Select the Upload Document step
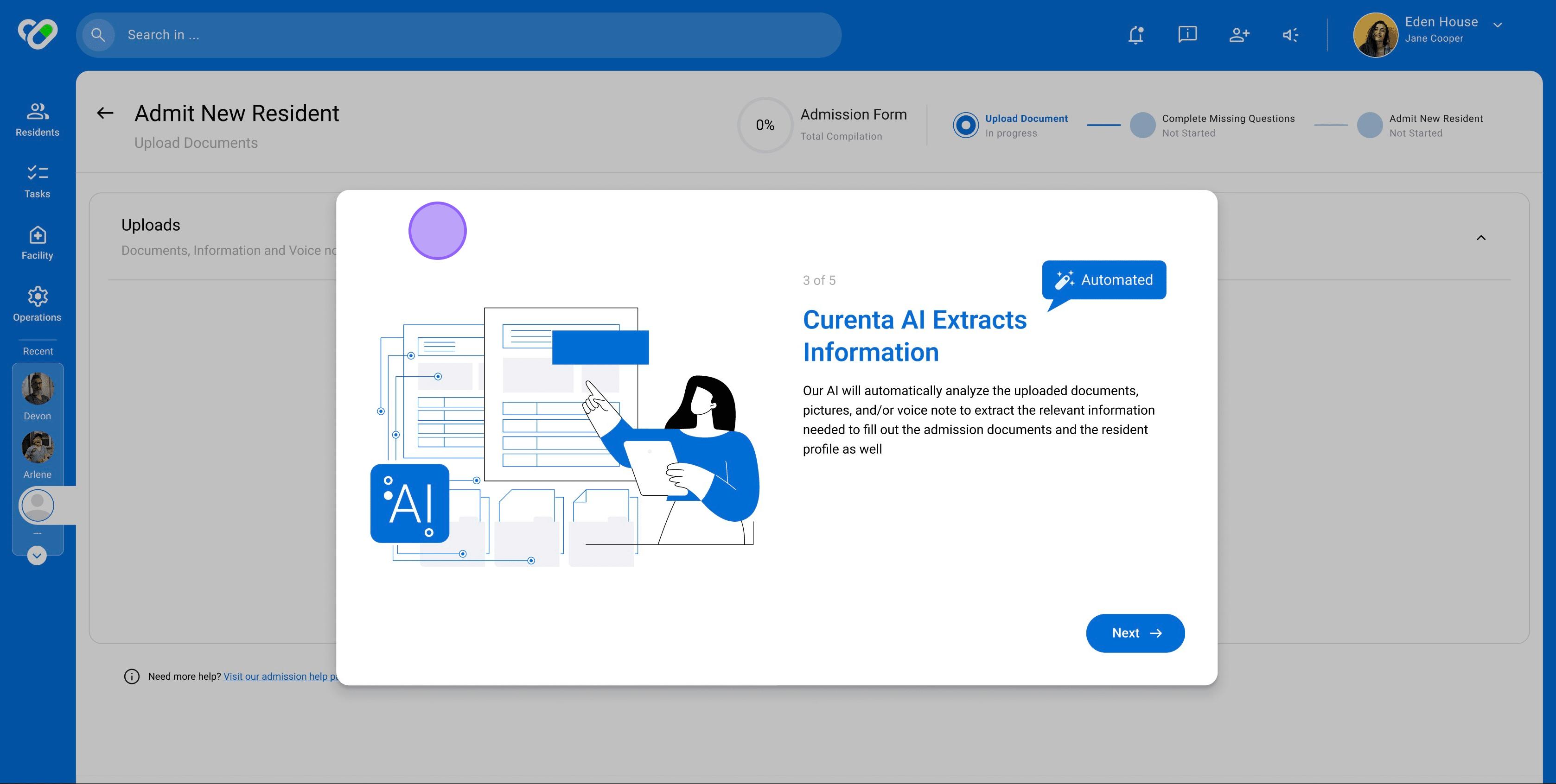The width and height of the screenshot is (1556, 784). pos(1011,125)
